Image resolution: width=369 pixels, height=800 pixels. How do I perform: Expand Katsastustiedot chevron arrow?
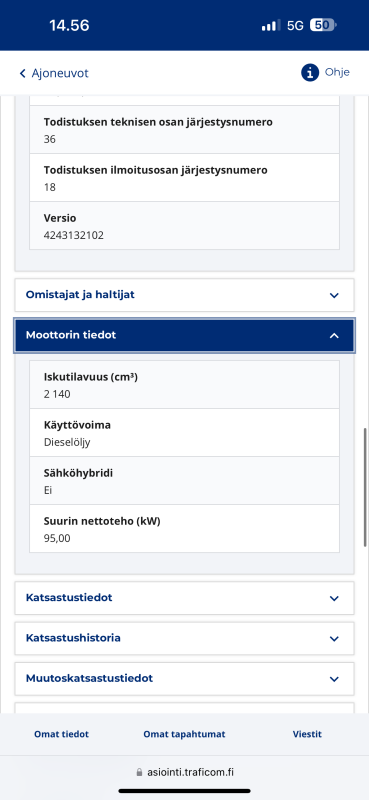334,598
